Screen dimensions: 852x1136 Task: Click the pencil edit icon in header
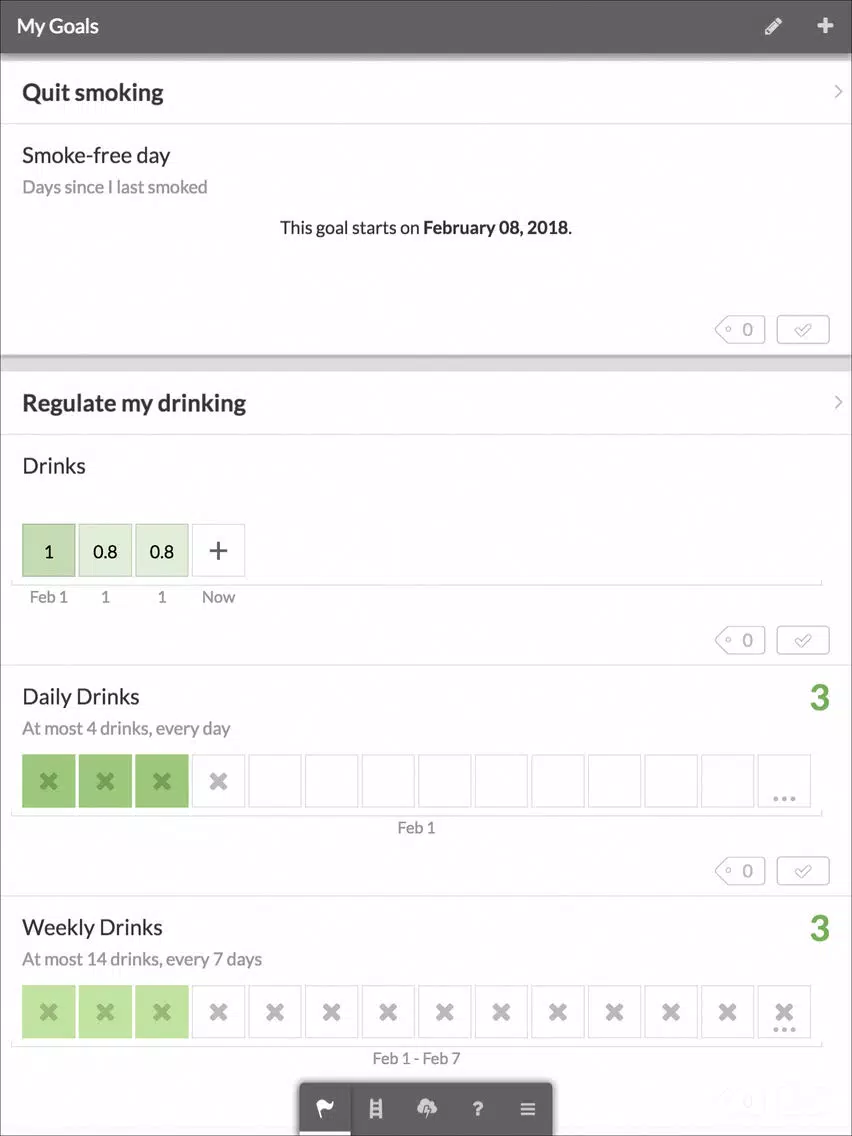coord(773,27)
